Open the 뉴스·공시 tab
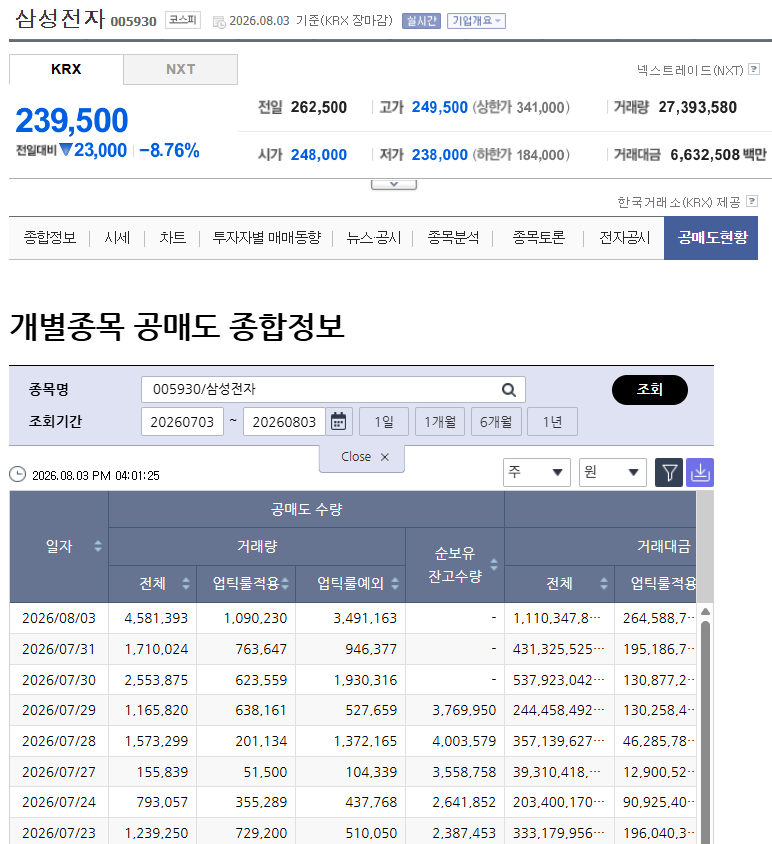The image size is (772, 844). pos(374,237)
